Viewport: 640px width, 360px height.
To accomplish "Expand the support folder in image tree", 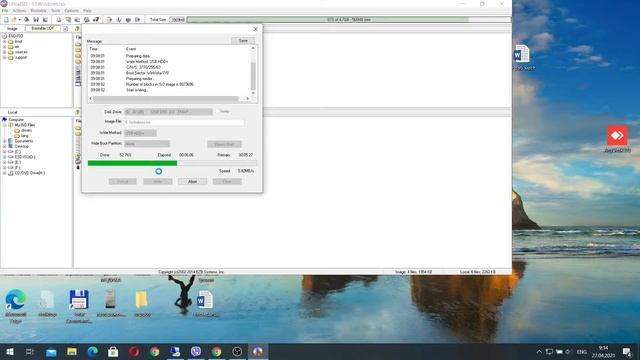I will tap(4, 58).
